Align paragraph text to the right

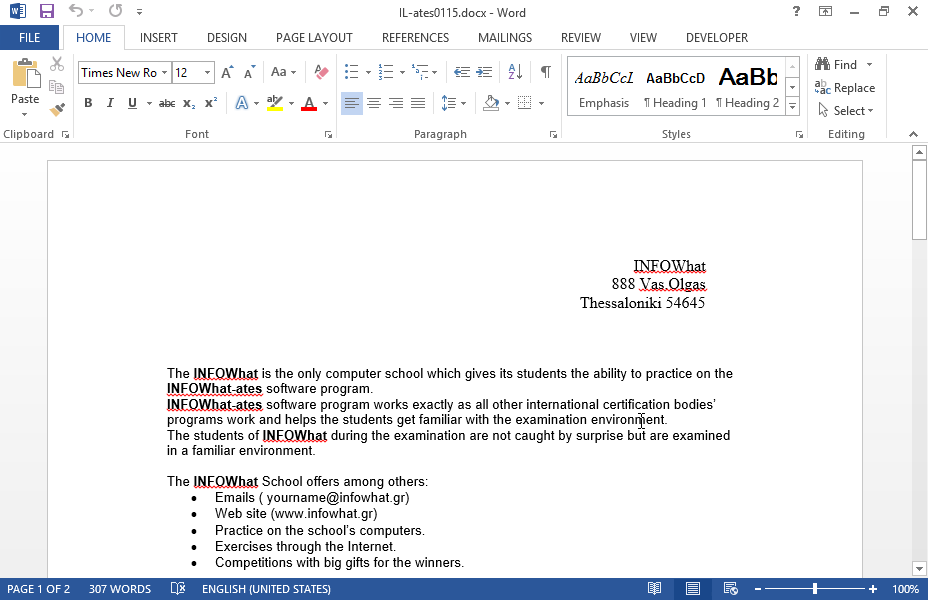pos(395,104)
